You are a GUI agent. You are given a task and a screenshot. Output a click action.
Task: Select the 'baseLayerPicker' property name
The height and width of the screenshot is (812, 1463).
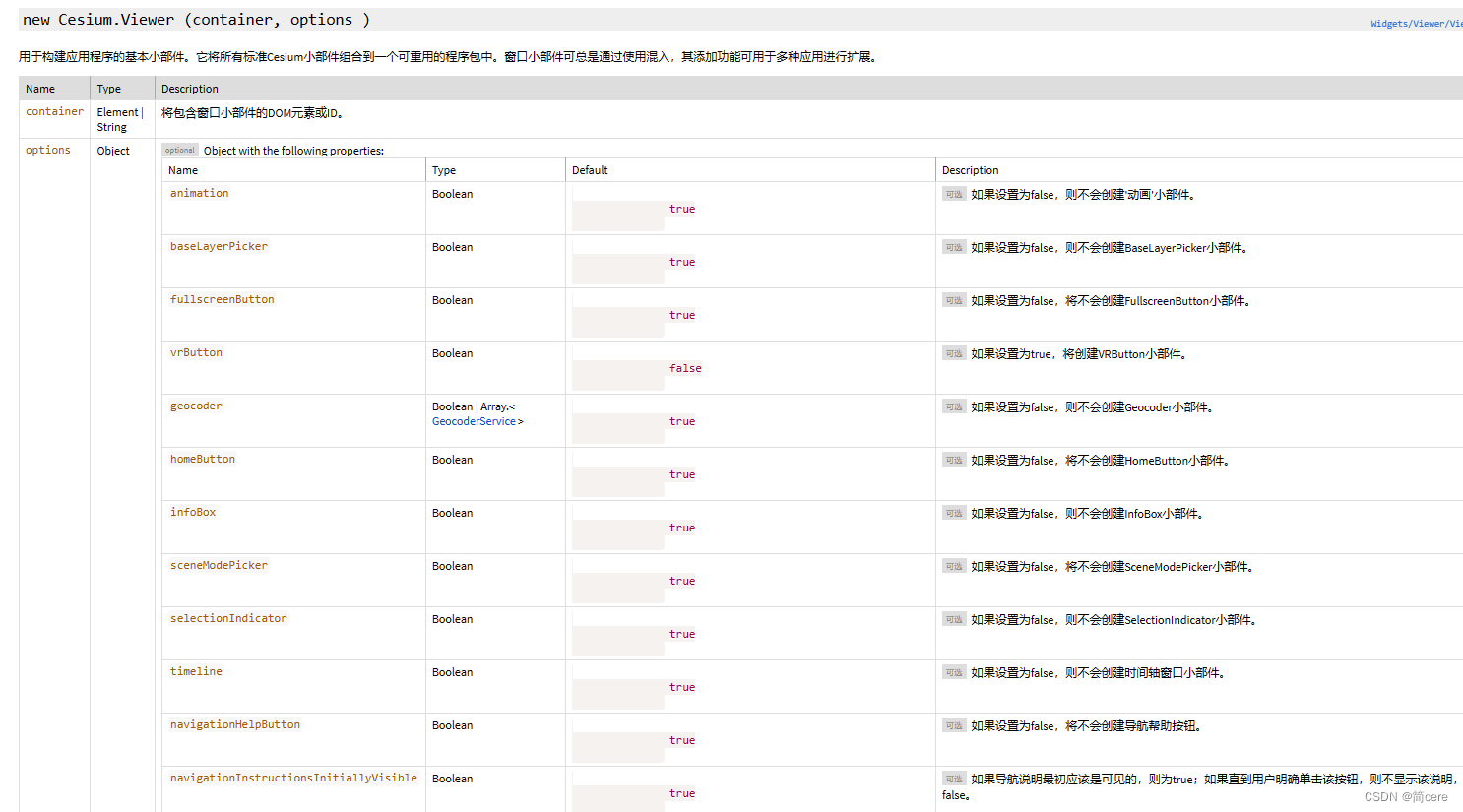pyautogui.click(x=219, y=246)
